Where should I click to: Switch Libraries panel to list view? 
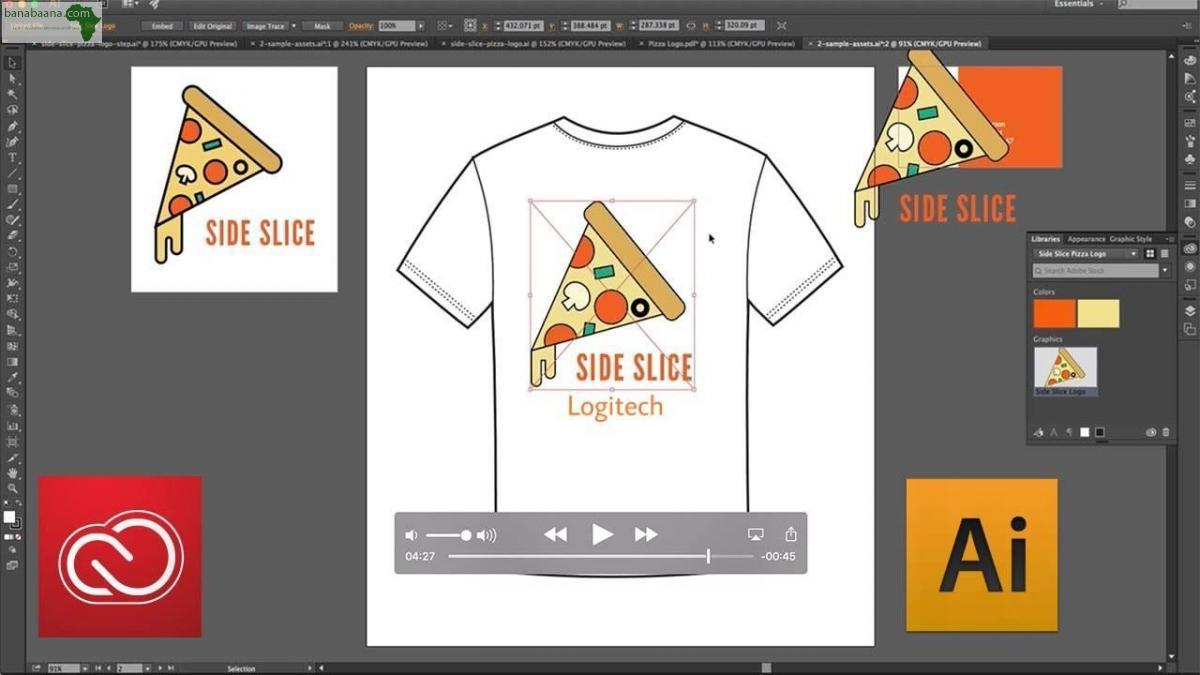pos(1164,254)
